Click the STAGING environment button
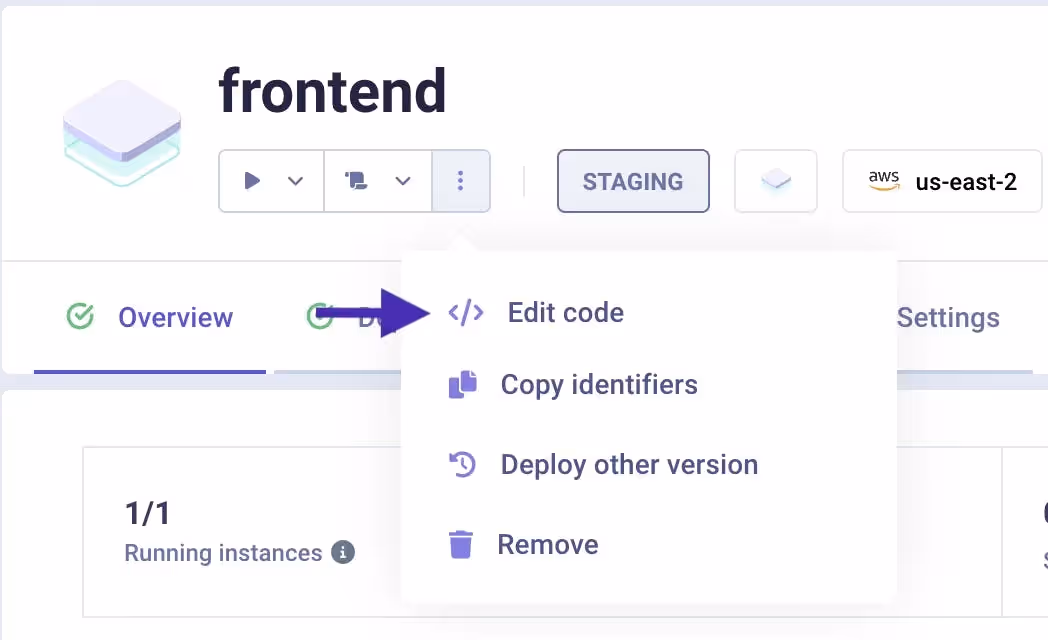The image size is (1048, 640). (x=633, y=181)
